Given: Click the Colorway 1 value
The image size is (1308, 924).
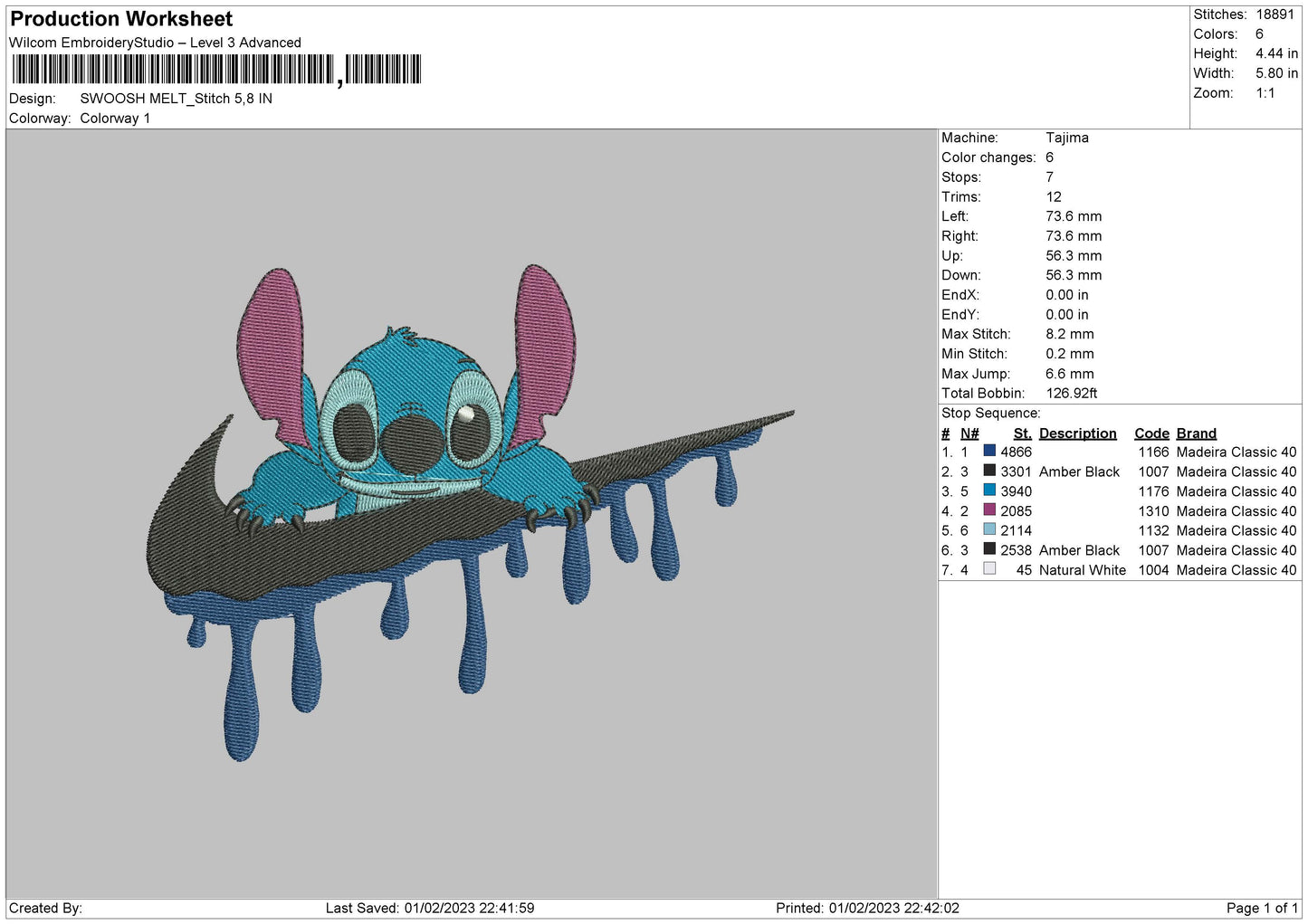Looking at the screenshot, I should [115, 119].
